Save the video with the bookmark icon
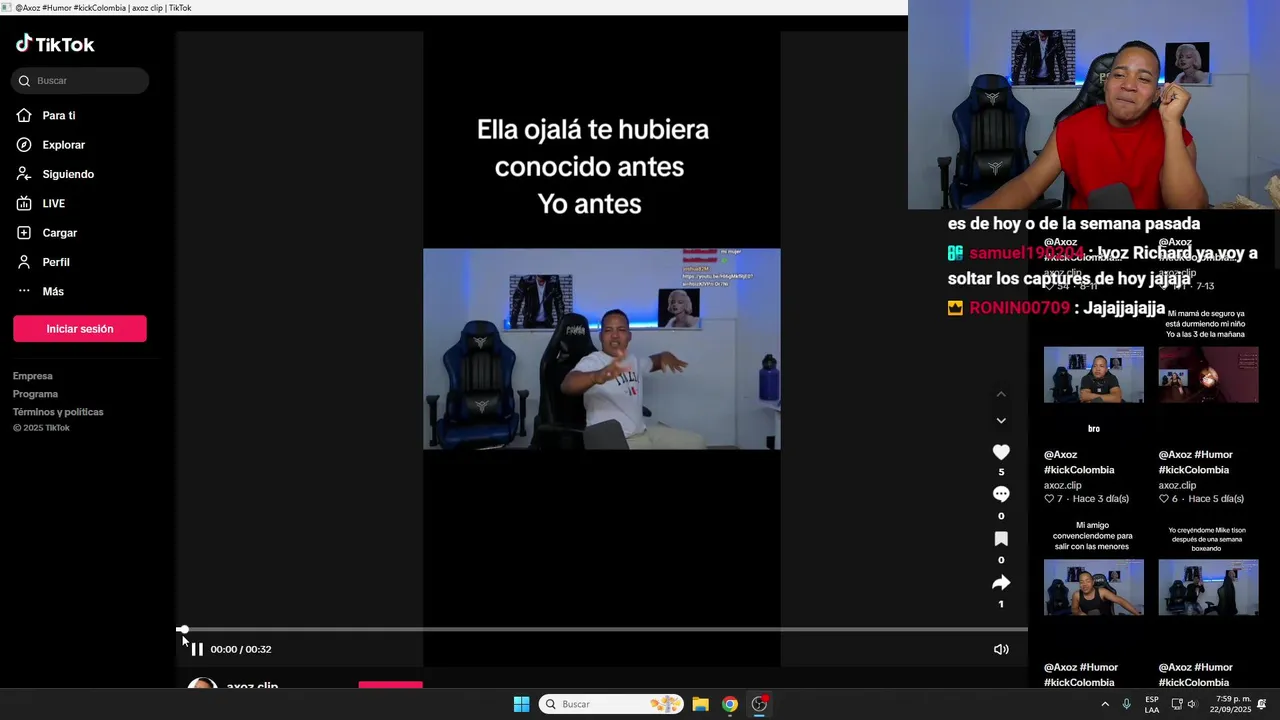1280x720 pixels. pyautogui.click(x=1001, y=538)
